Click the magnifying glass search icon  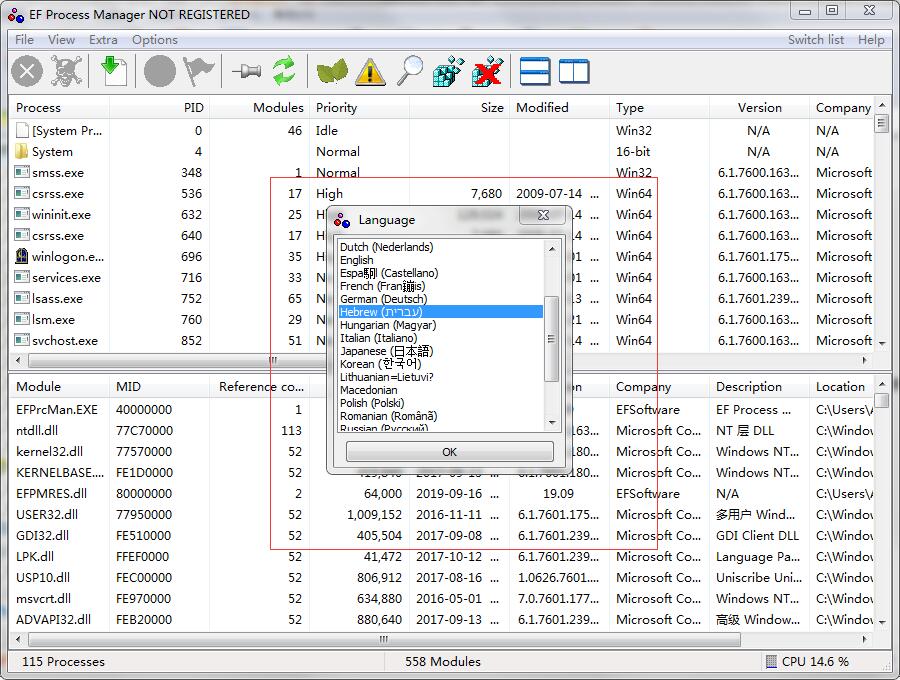click(x=410, y=71)
